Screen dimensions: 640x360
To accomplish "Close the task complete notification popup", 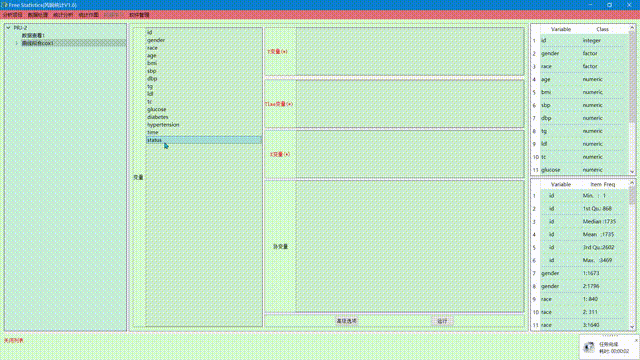I will tap(636, 340).
